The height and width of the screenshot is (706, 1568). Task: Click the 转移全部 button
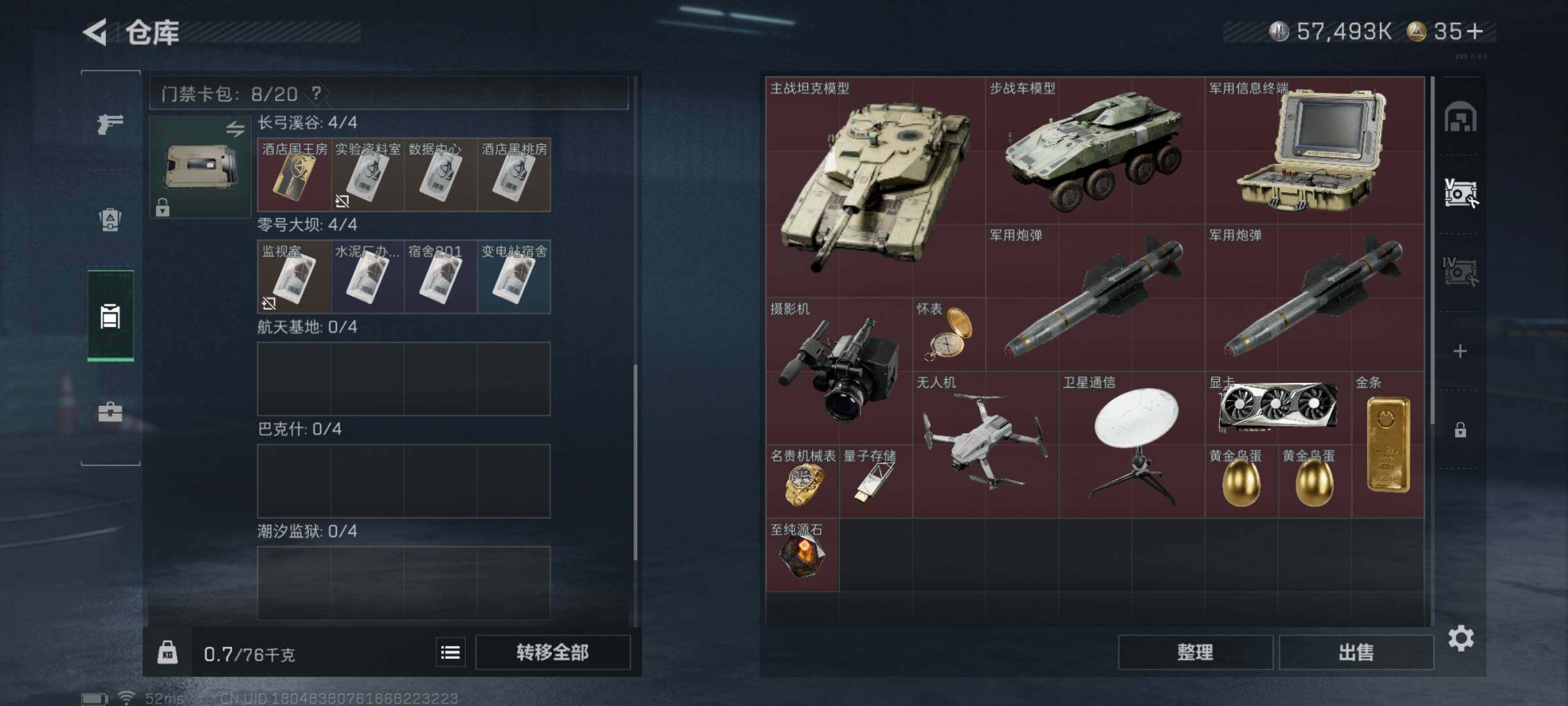click(553, 652)
